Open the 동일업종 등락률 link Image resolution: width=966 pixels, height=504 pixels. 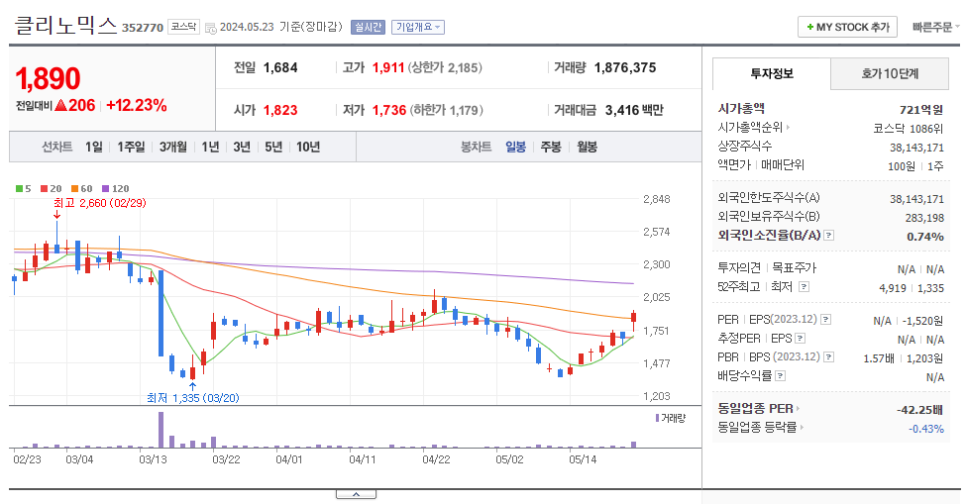(760, 427)
